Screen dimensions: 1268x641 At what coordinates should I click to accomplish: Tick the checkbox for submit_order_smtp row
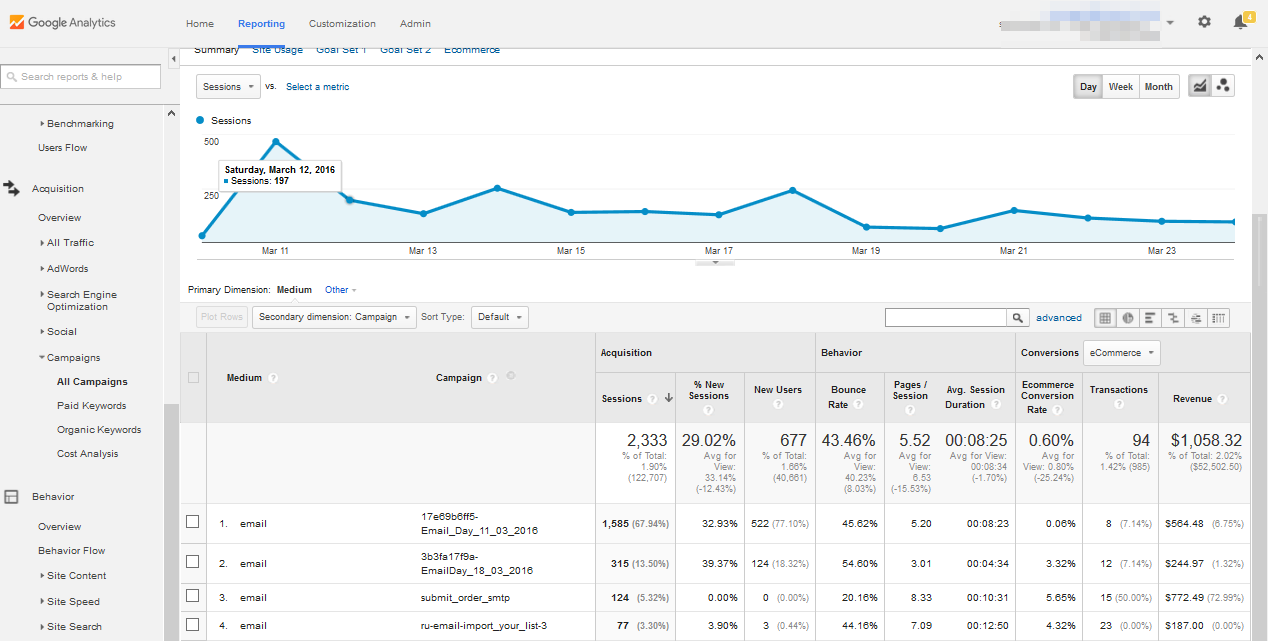193,597
